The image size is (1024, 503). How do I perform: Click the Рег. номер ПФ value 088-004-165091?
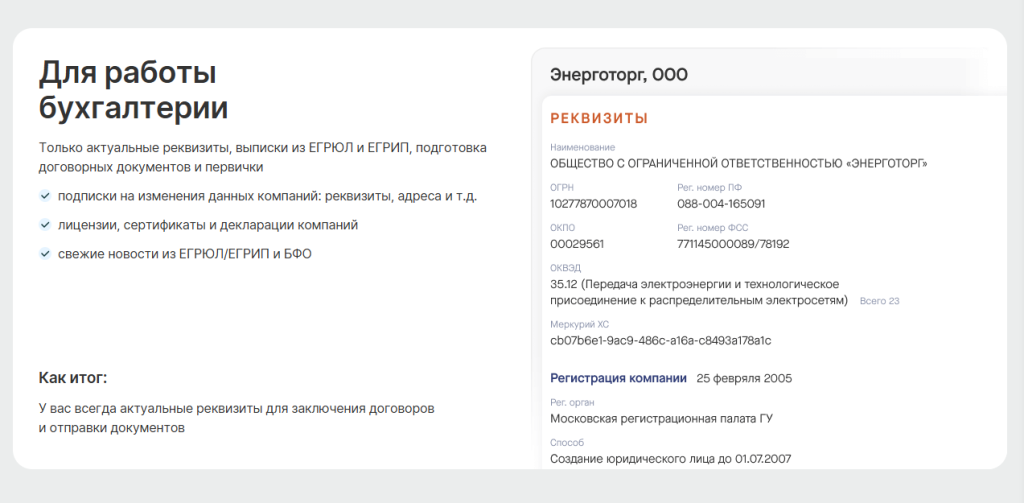pos(721,204)
